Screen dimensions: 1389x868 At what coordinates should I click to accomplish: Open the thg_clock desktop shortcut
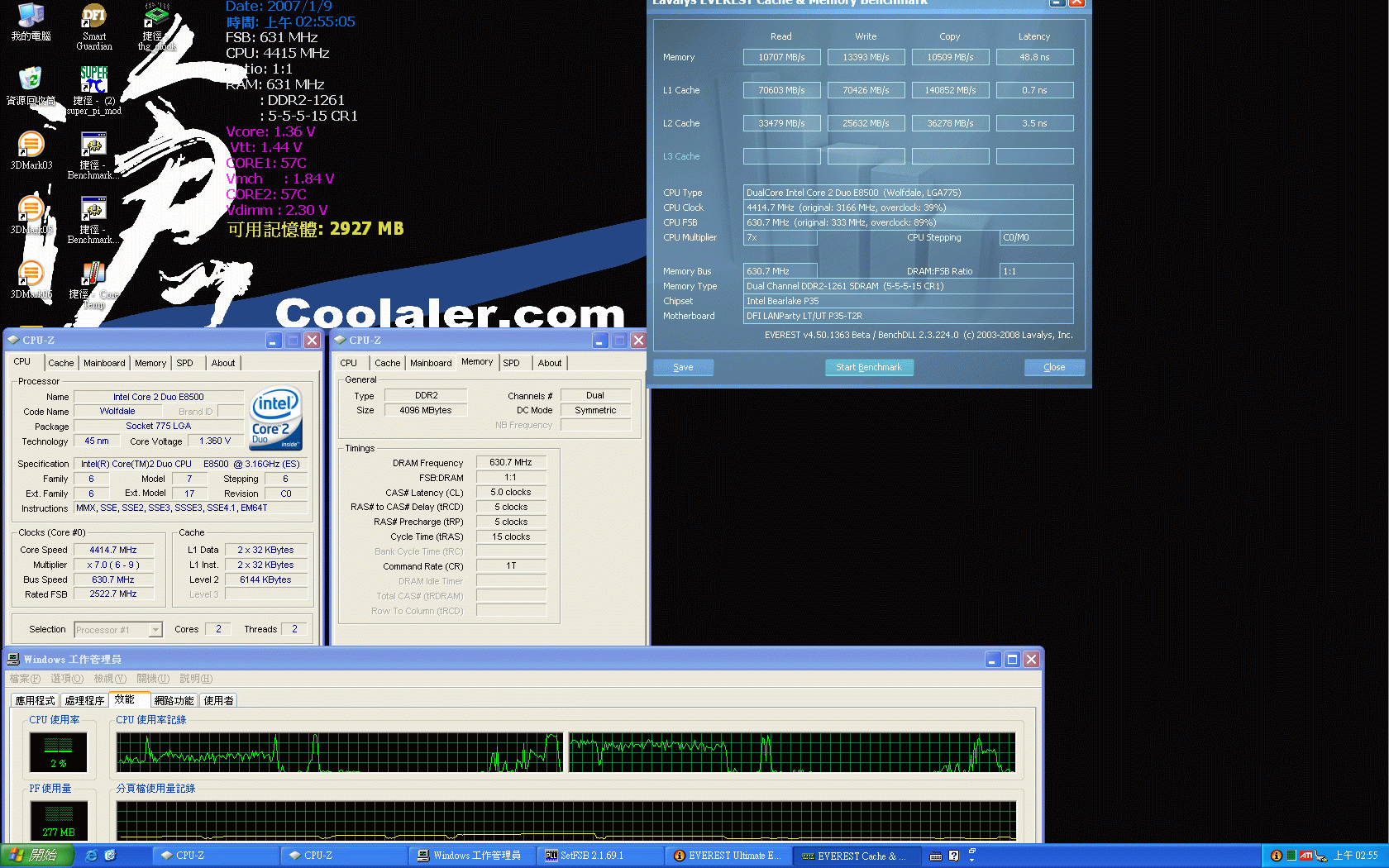point(156,26)
